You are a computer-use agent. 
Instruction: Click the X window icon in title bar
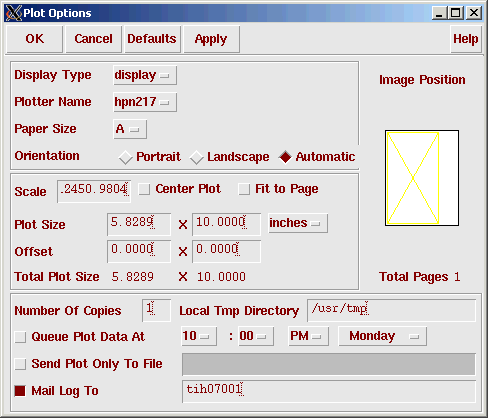[x=14, y=13]
